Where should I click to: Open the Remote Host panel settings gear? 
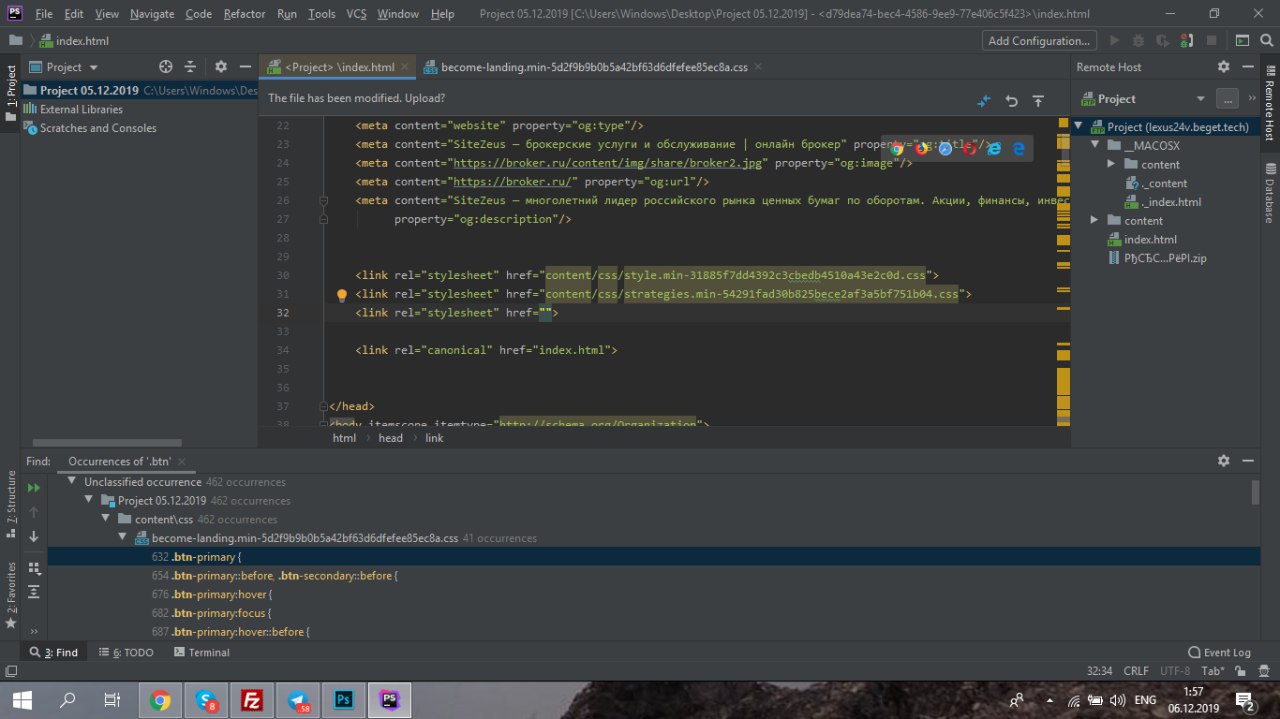(x=1223, y=67)
